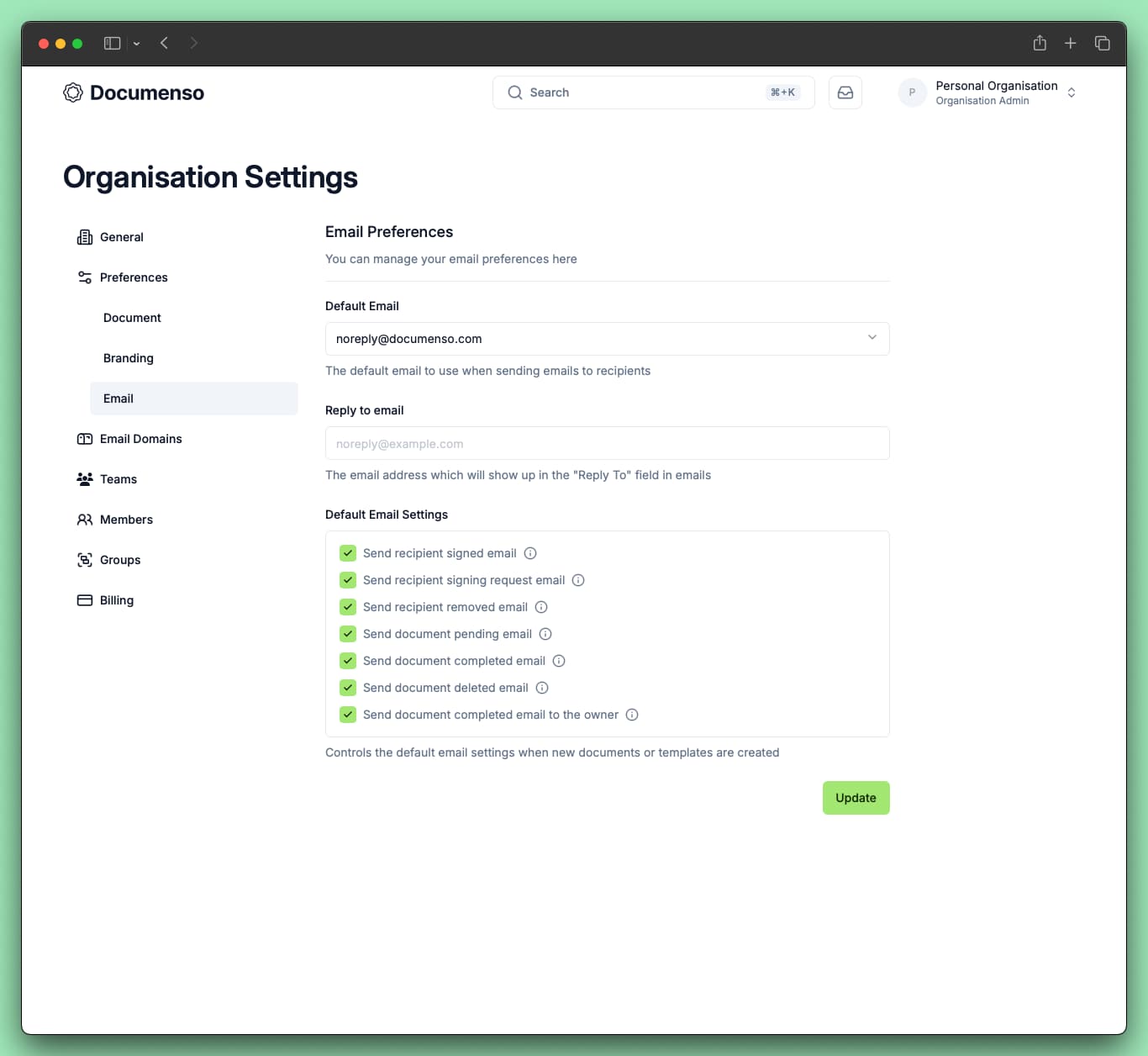Click the Email Domains icon in sidebar
This screenshot has width=1148, height=1056.
point(84,438)
